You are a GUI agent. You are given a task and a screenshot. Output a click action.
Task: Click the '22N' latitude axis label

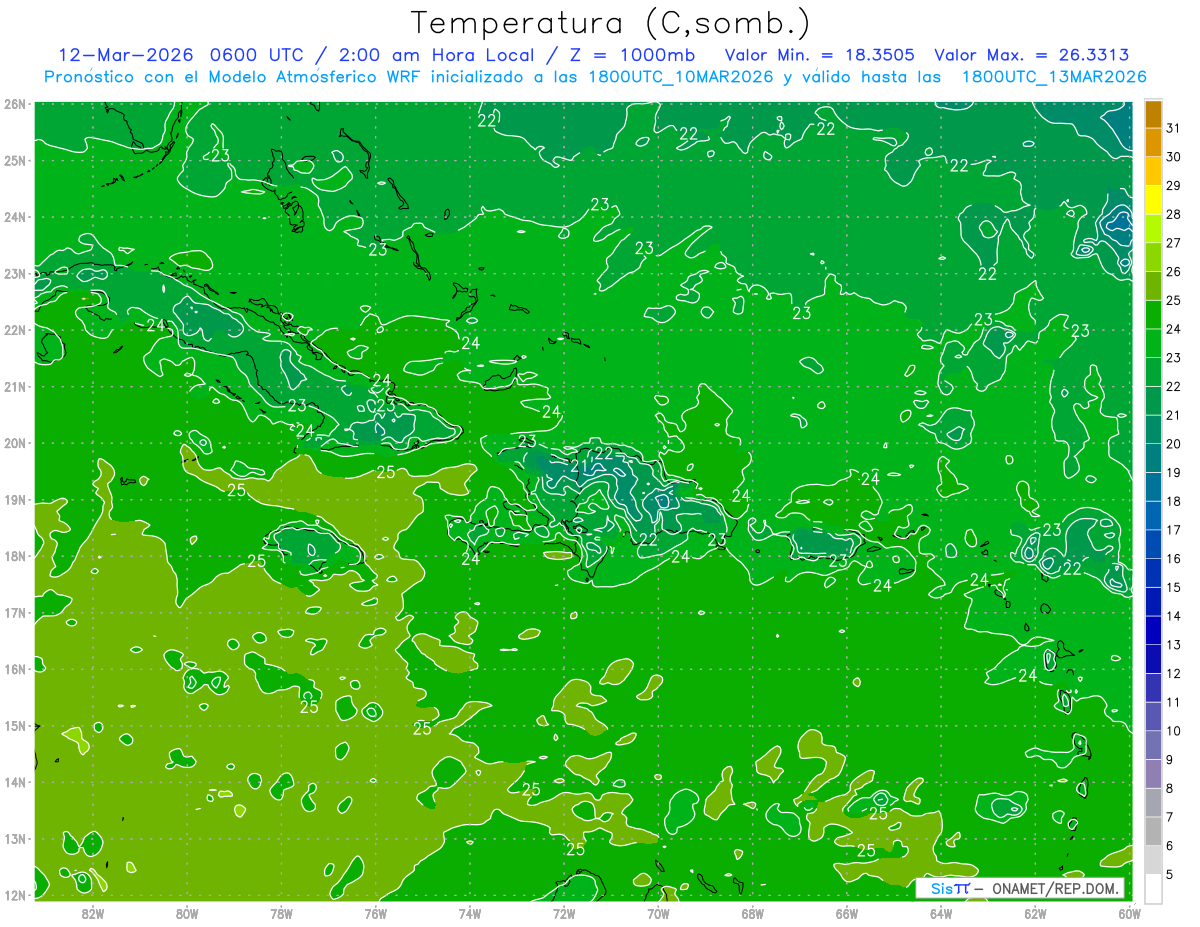tap(15, 330)
